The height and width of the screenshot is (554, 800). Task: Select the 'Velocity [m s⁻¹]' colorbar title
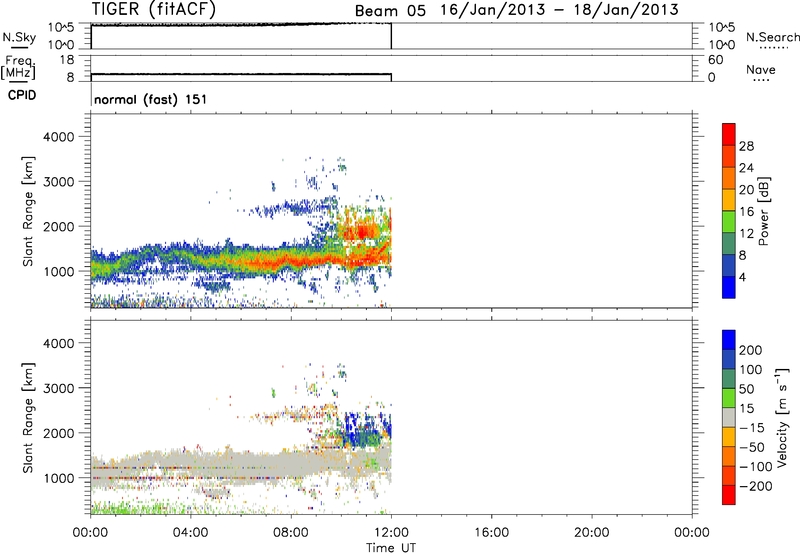pos(782,417)
